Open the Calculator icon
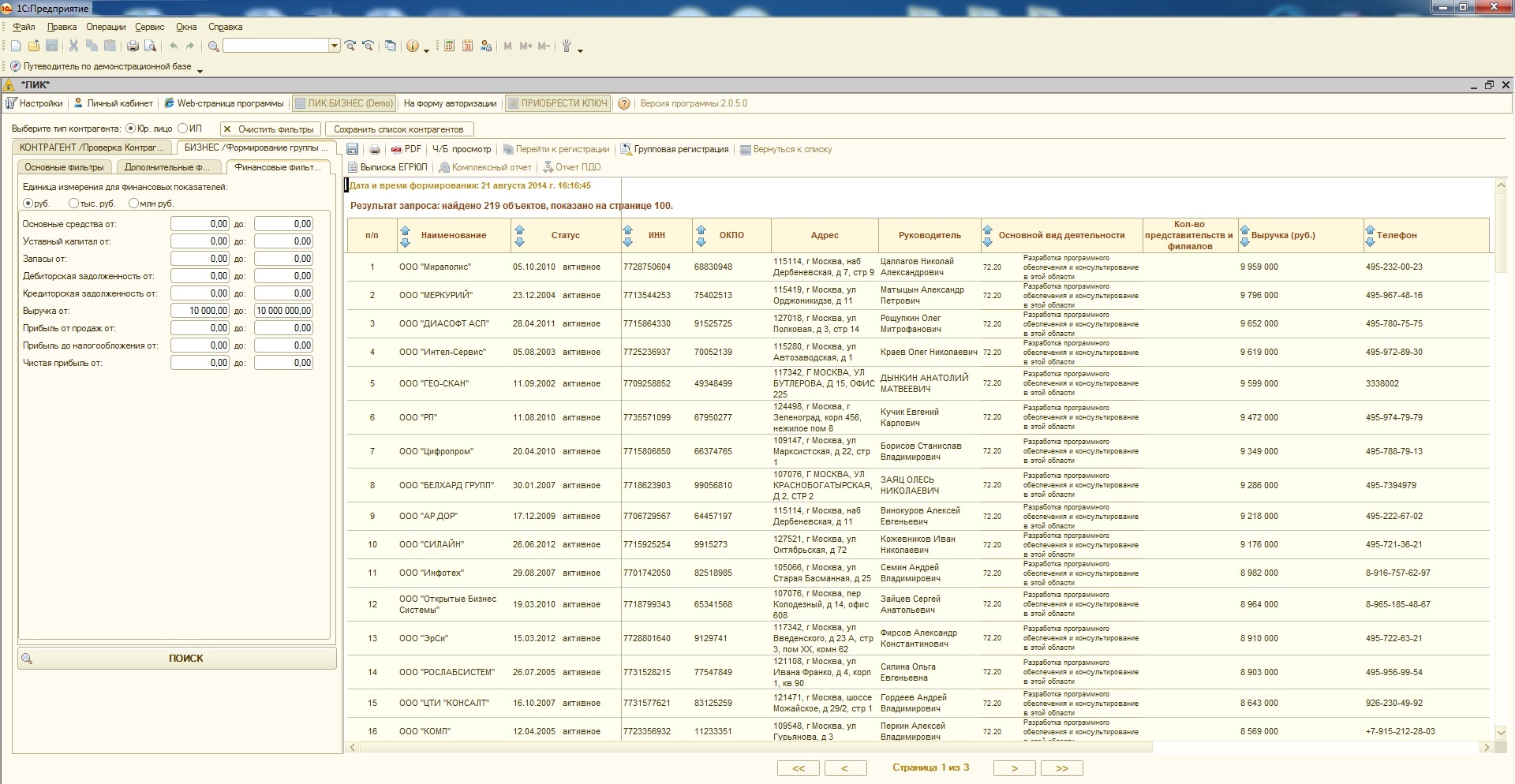1515x784 pixels. point(449,47)
